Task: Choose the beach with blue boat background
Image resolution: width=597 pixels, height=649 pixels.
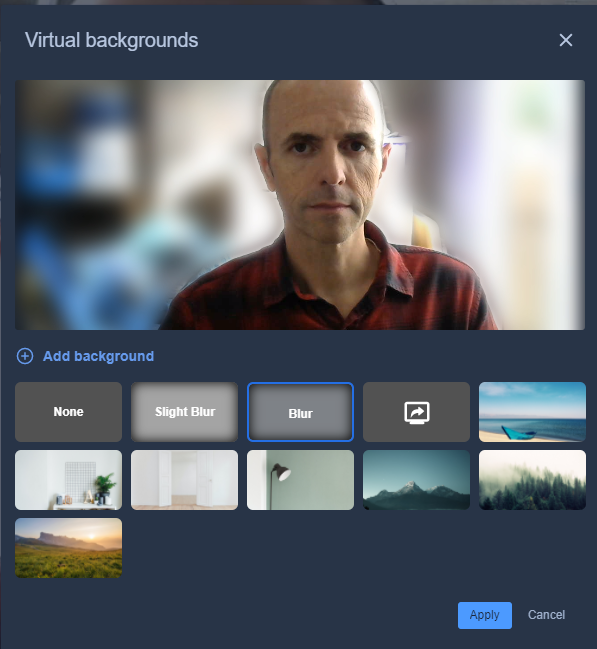Action: [532, 412]
